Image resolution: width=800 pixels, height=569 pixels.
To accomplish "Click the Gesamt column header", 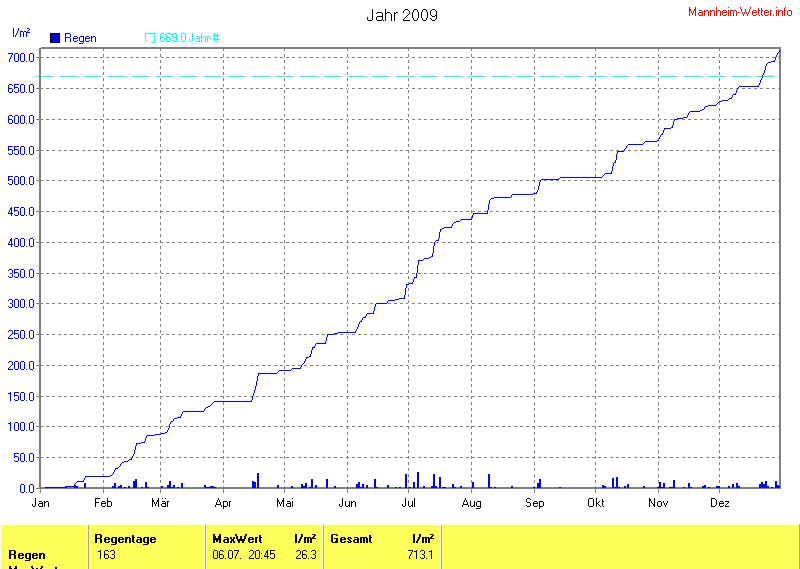I will [351, 539].
